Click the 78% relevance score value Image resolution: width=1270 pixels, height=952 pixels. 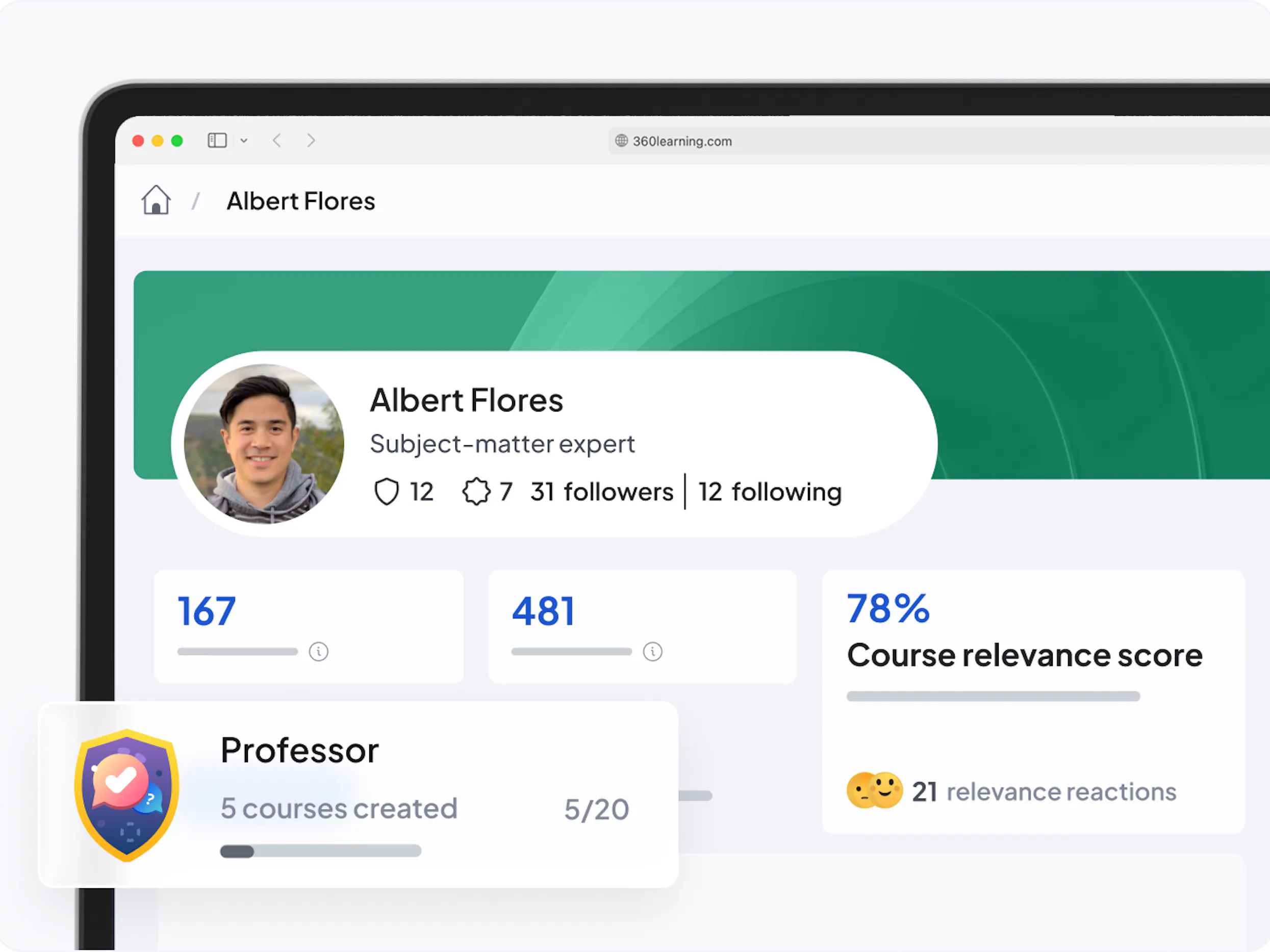click(888, 608)
